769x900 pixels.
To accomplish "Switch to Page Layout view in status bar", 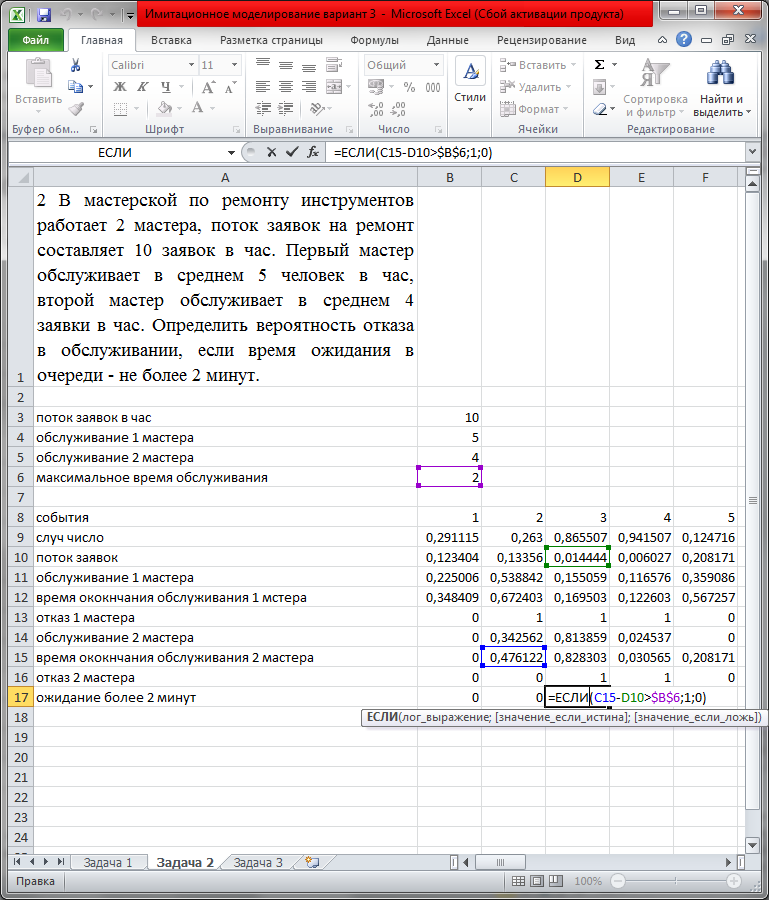I will (537, 882).
